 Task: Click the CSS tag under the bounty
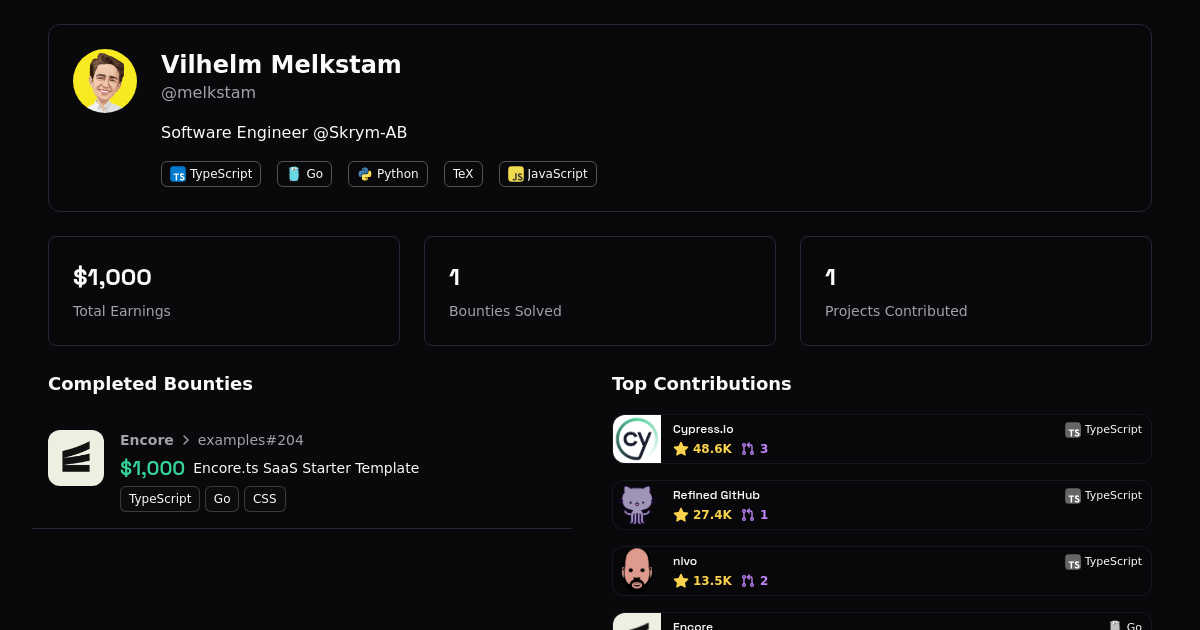tap(265, 499)
